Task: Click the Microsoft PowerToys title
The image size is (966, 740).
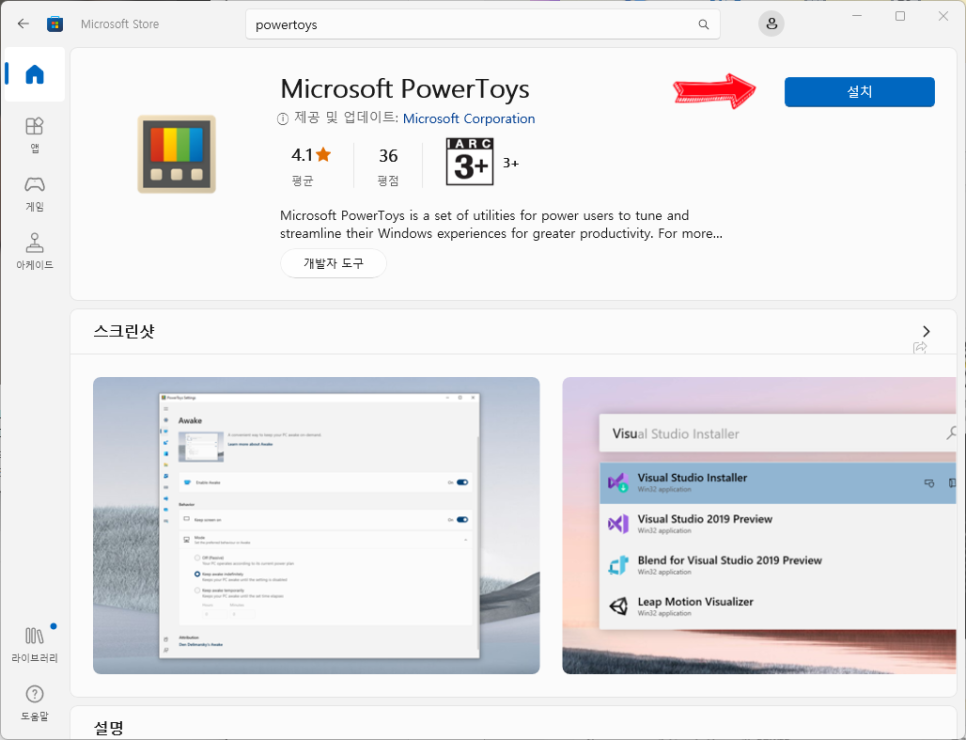Action: [x=405, y=89]
